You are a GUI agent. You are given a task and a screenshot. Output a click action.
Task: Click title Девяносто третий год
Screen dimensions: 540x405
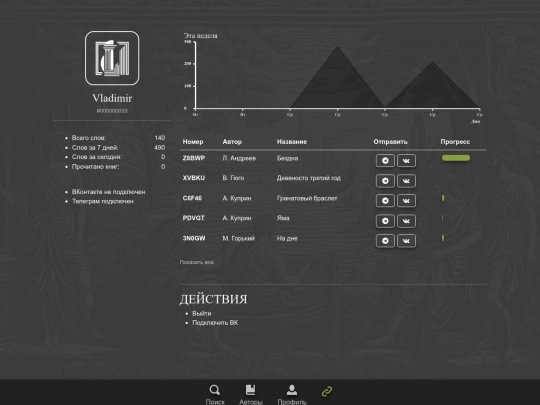point(309,178)
